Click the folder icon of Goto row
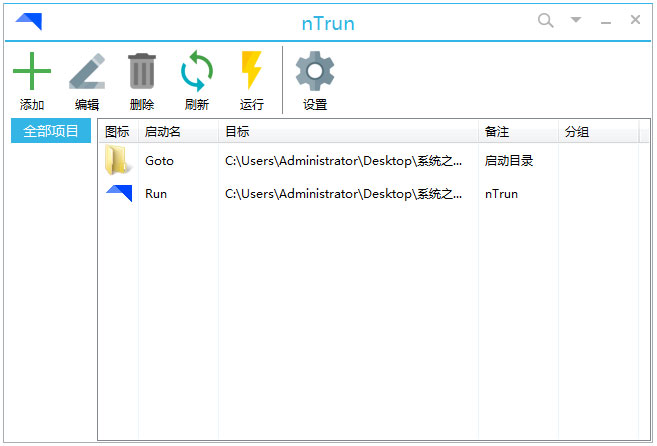This screenshot has height=446, width=657. (x=117, y=160)
